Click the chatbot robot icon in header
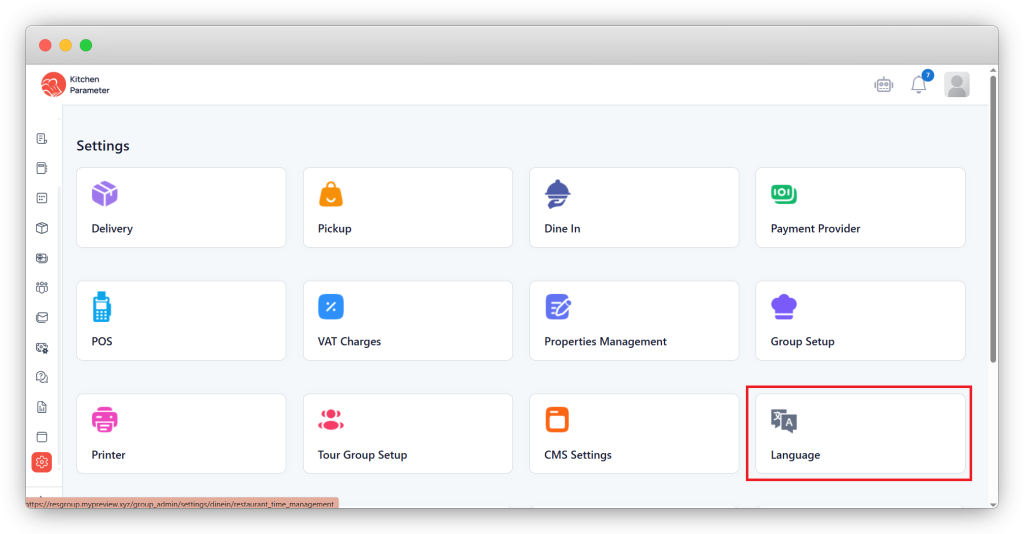 [883, 85]
